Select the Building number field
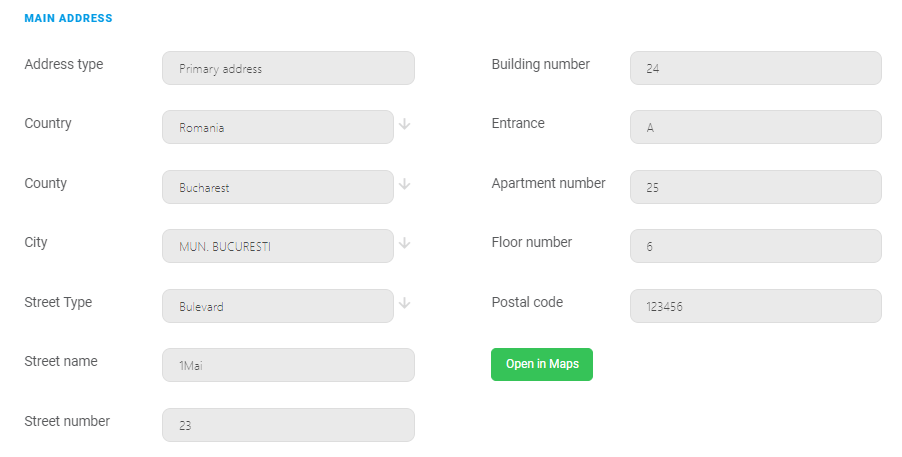Screen dimensions: 902x457 [756, 68]
